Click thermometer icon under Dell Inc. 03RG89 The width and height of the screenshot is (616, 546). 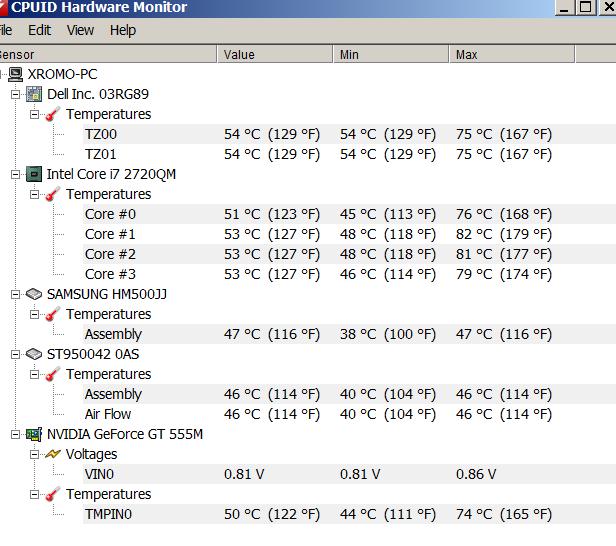[x=53, y=114]
